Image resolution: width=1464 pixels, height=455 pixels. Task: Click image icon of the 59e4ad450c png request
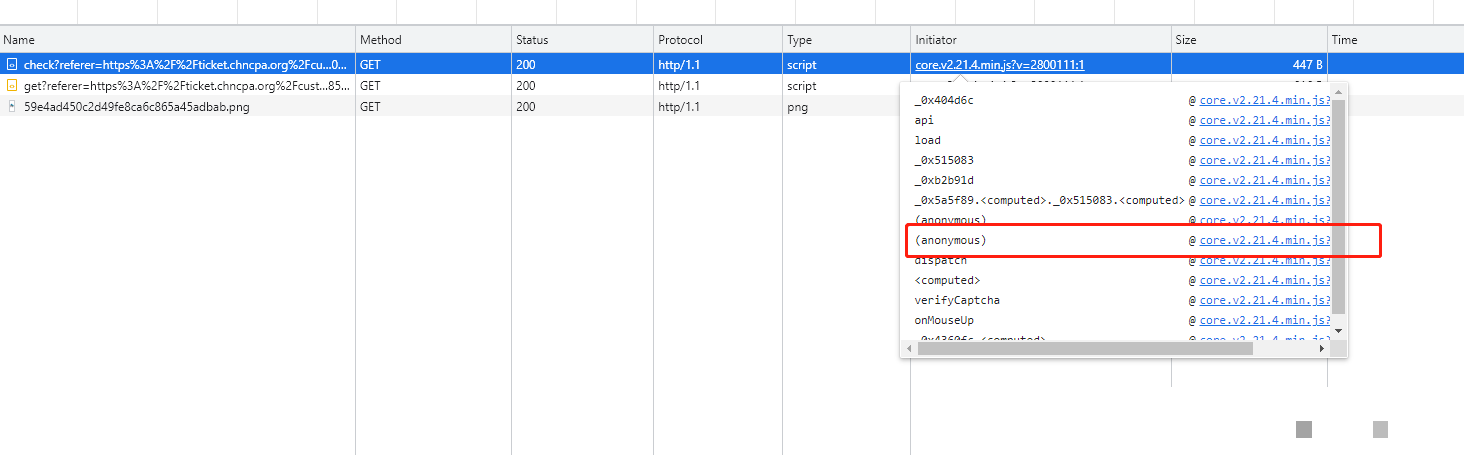12,107
